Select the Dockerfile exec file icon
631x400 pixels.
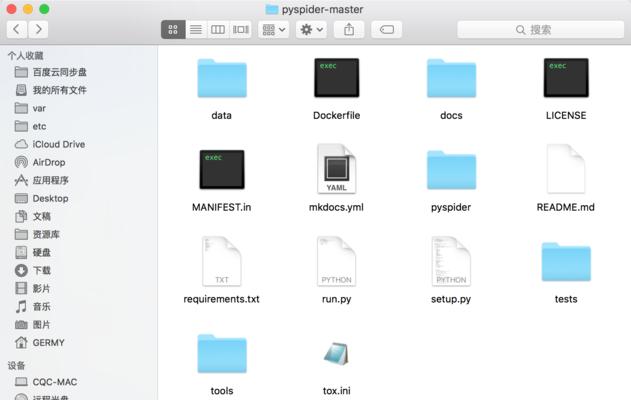coord(336,78)
